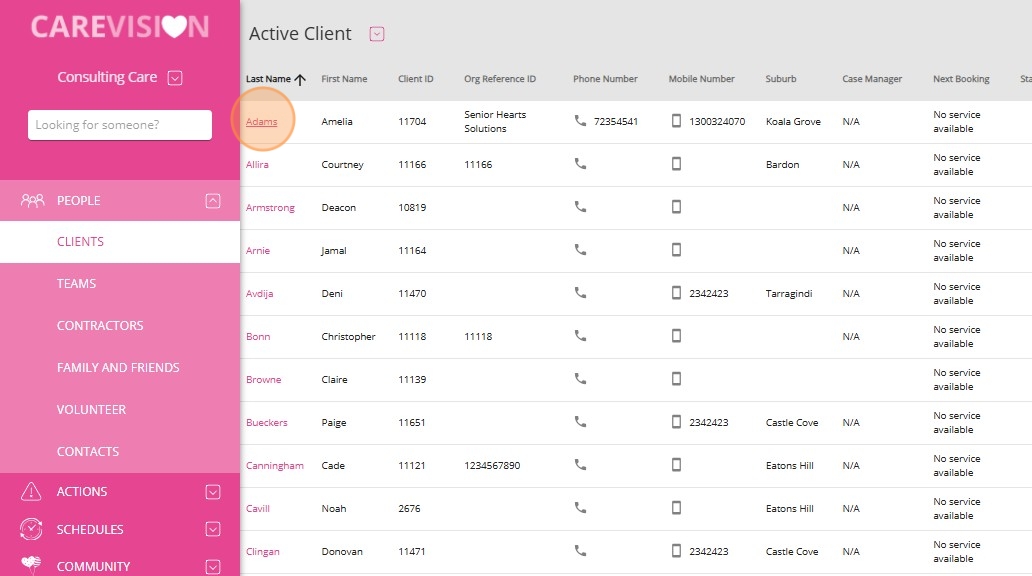Click the Last Name sort arrow
This screenshot has height=576, width=1032.
[x=300, y=79]
